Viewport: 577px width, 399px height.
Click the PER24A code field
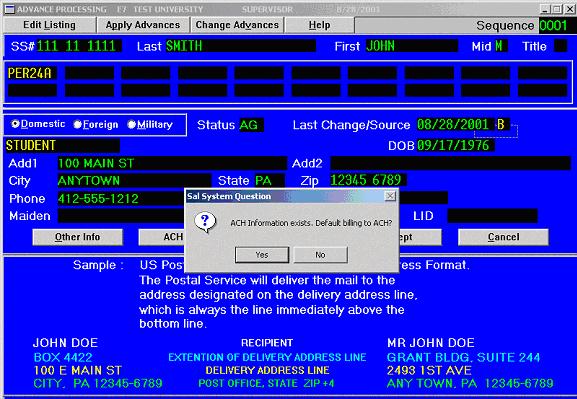[32, 73]
